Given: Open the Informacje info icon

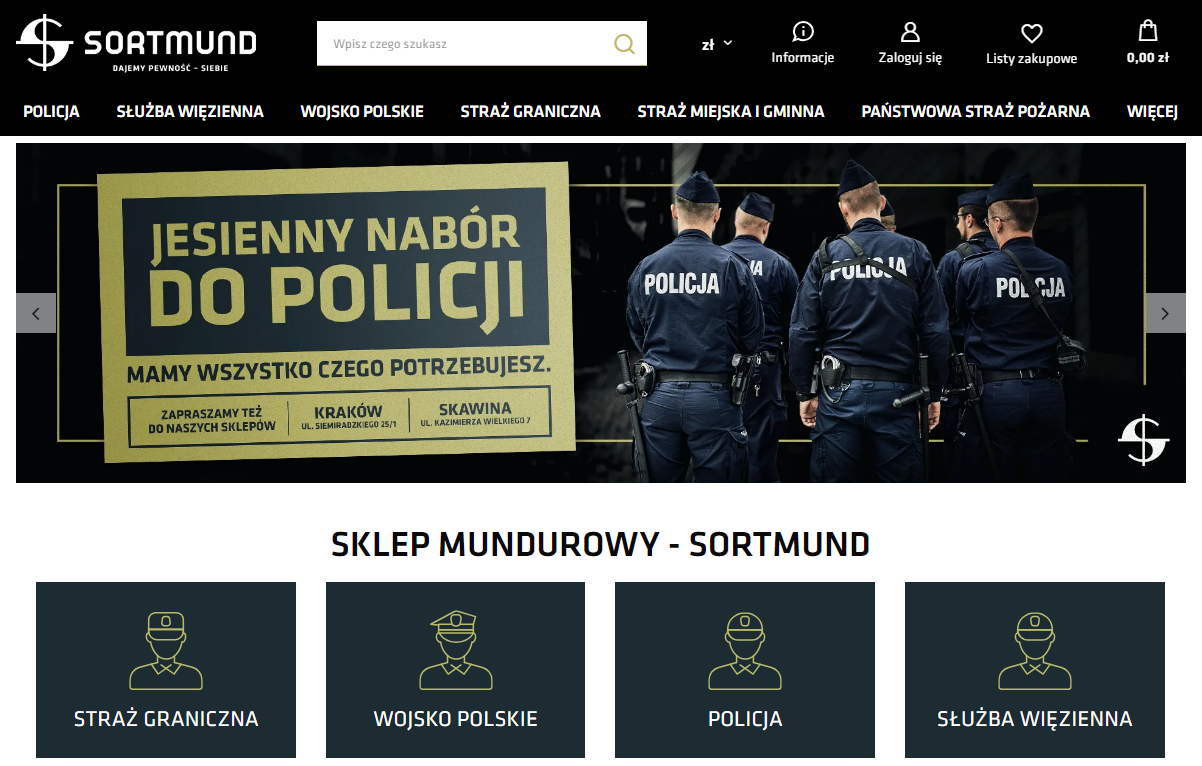Looking at the screenshot, I should [x=802, y=31].
